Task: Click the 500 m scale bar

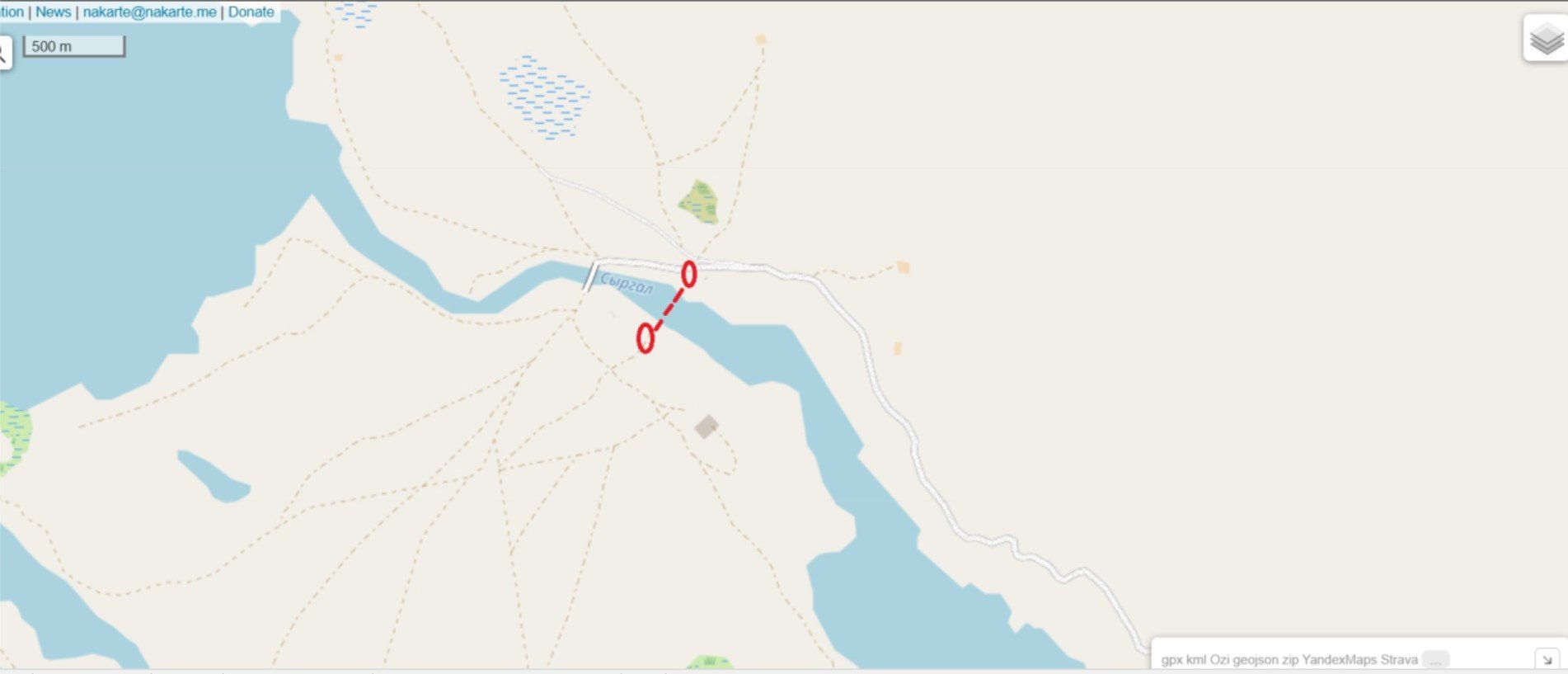Action: [x=74, y=46]
